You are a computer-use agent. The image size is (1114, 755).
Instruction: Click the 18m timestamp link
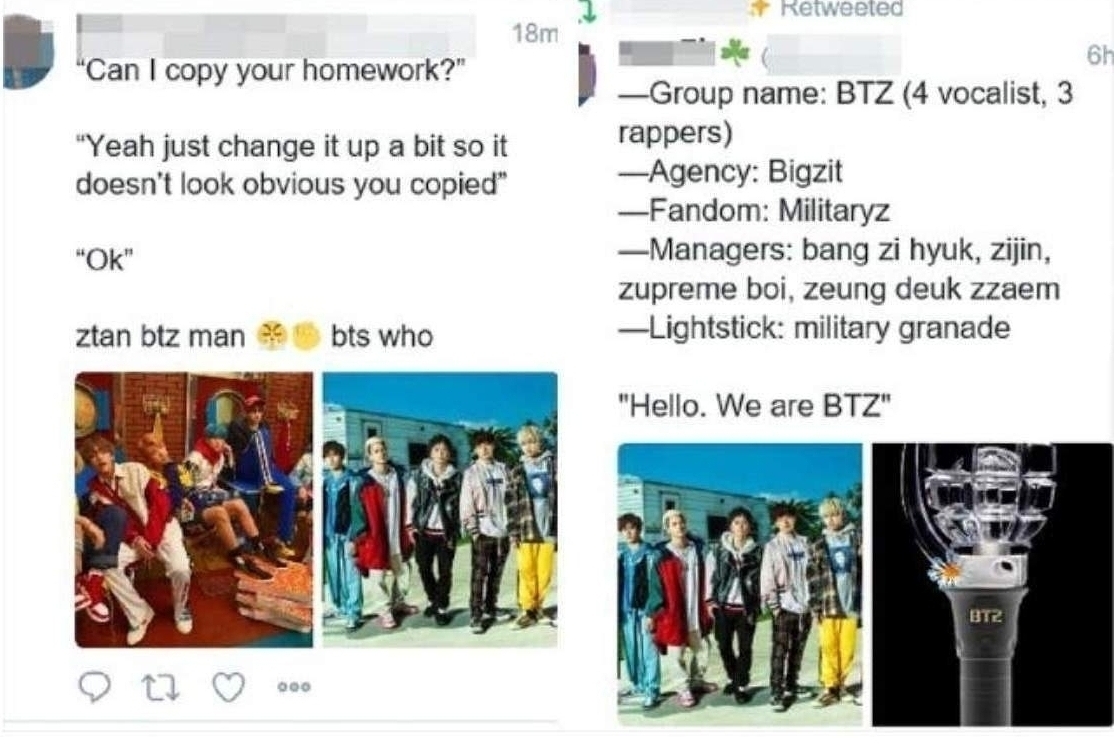pos(534,33)
